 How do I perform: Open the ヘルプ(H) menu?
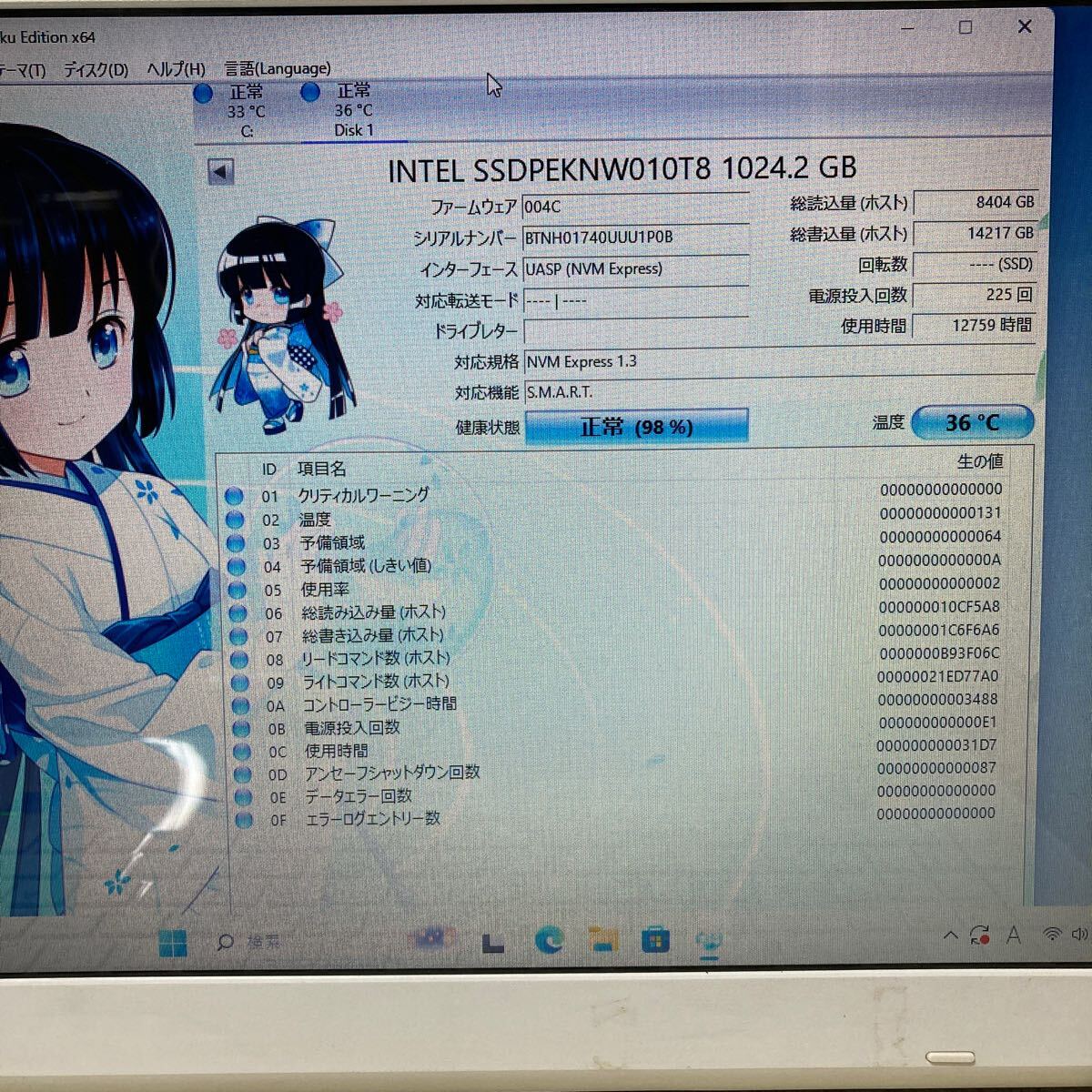[176, 68]
